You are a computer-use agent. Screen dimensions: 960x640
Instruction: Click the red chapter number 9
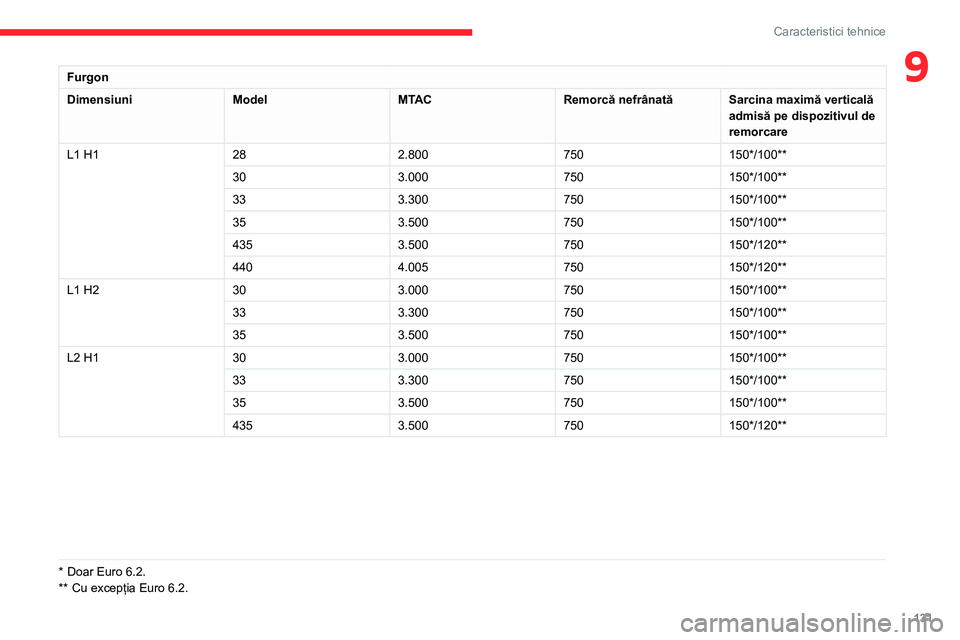pyautogui.click(x=916, y=68)
